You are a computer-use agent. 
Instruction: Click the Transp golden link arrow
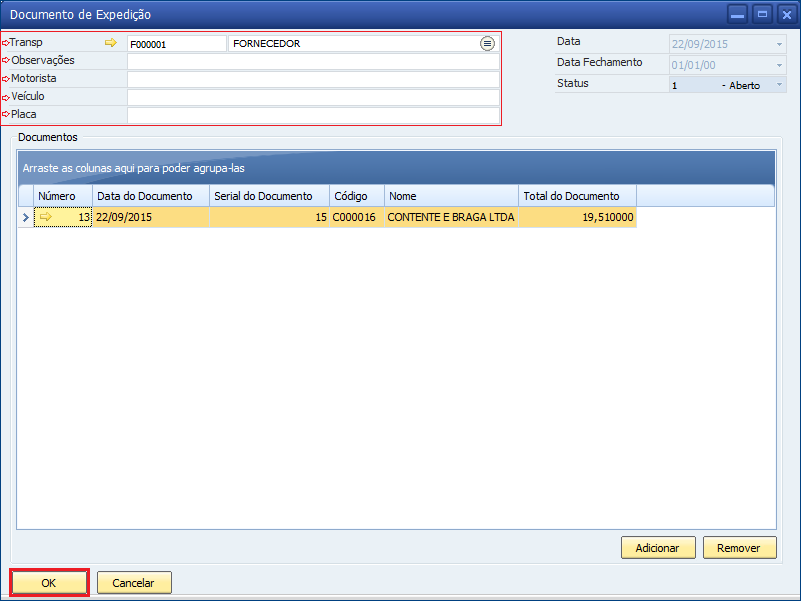(x=111, y=43)
